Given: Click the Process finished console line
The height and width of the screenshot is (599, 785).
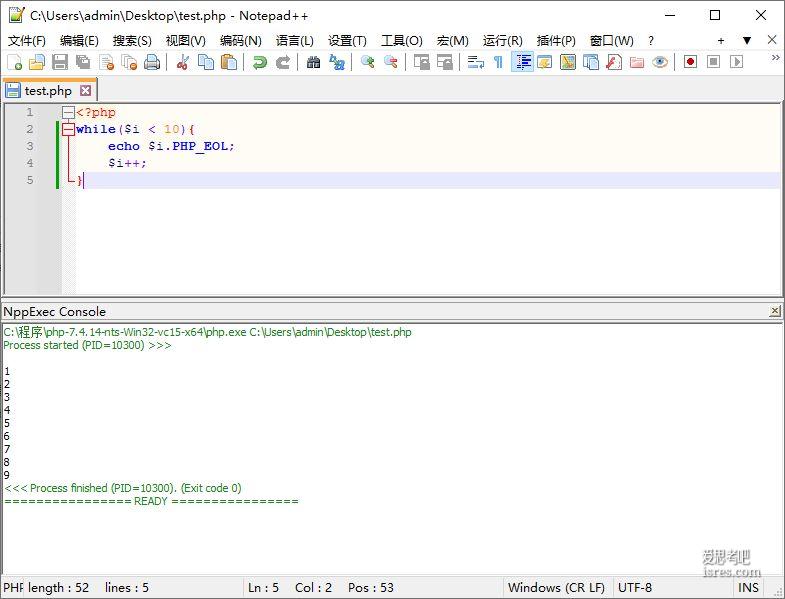Looking at the screenshot, I should tap(123, 488).
